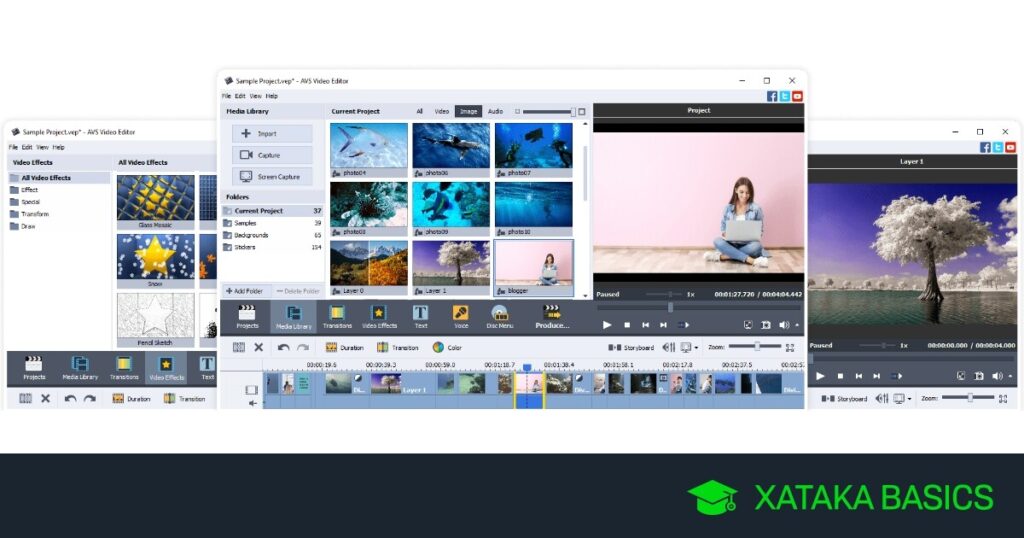
Task: Select the Video filter tab
Action: 441,111
